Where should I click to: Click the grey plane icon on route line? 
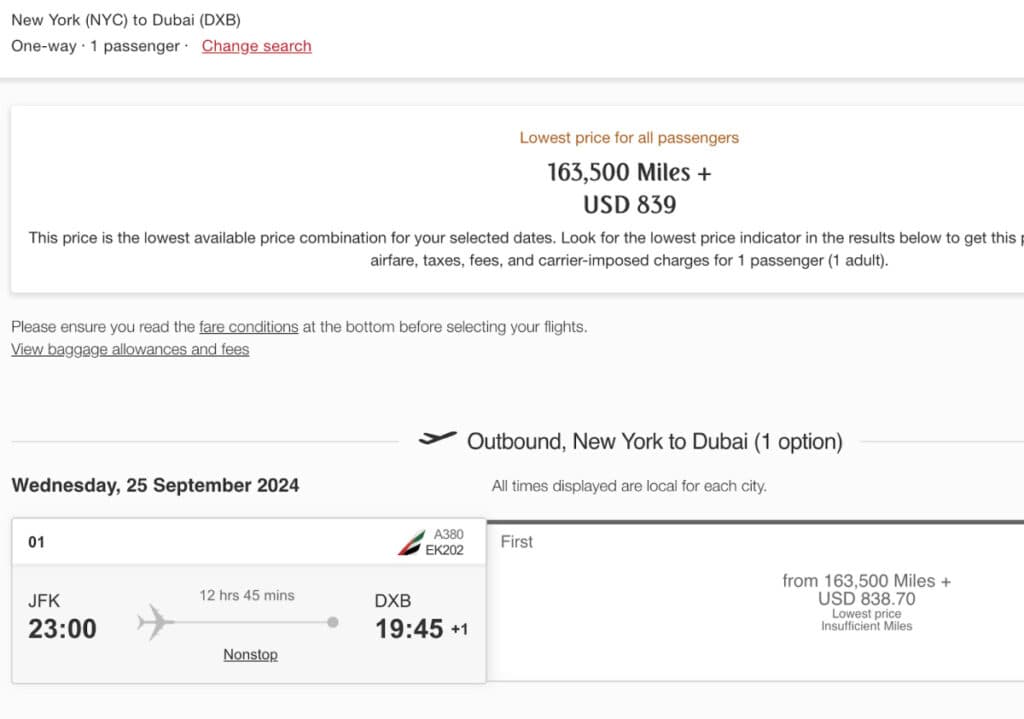(155, 622)
